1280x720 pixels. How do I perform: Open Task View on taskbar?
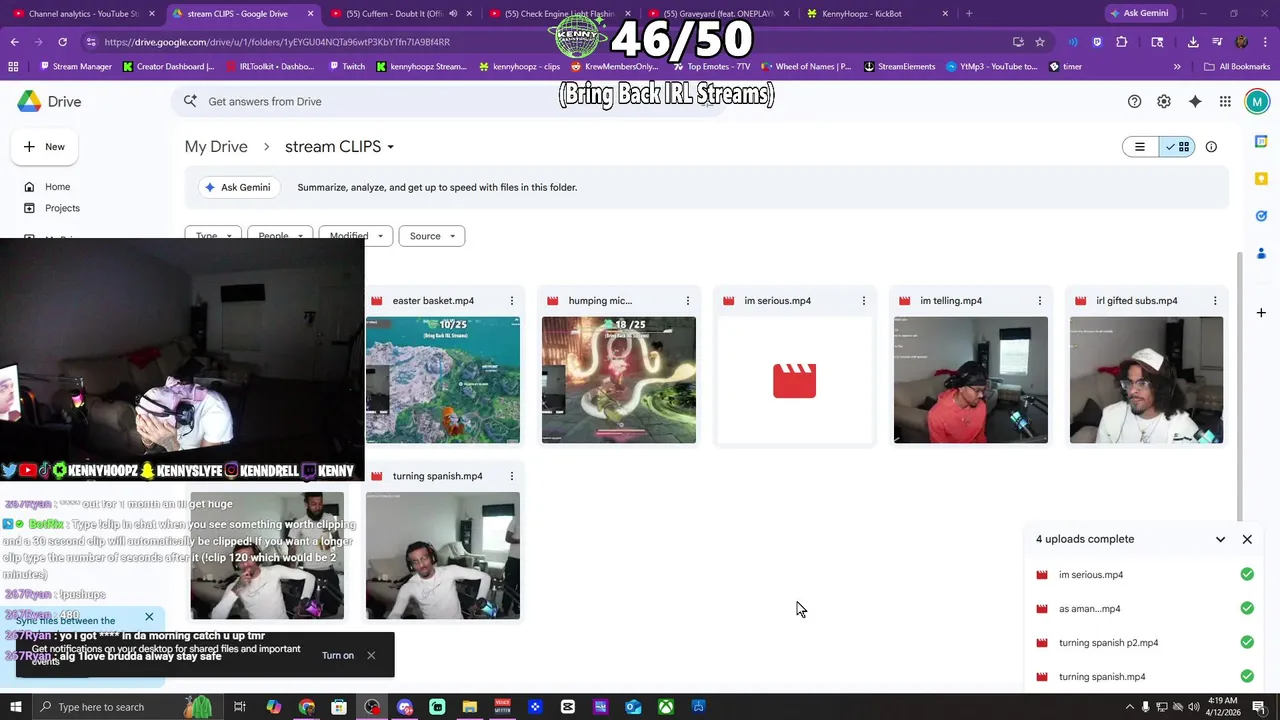point(240,707)
